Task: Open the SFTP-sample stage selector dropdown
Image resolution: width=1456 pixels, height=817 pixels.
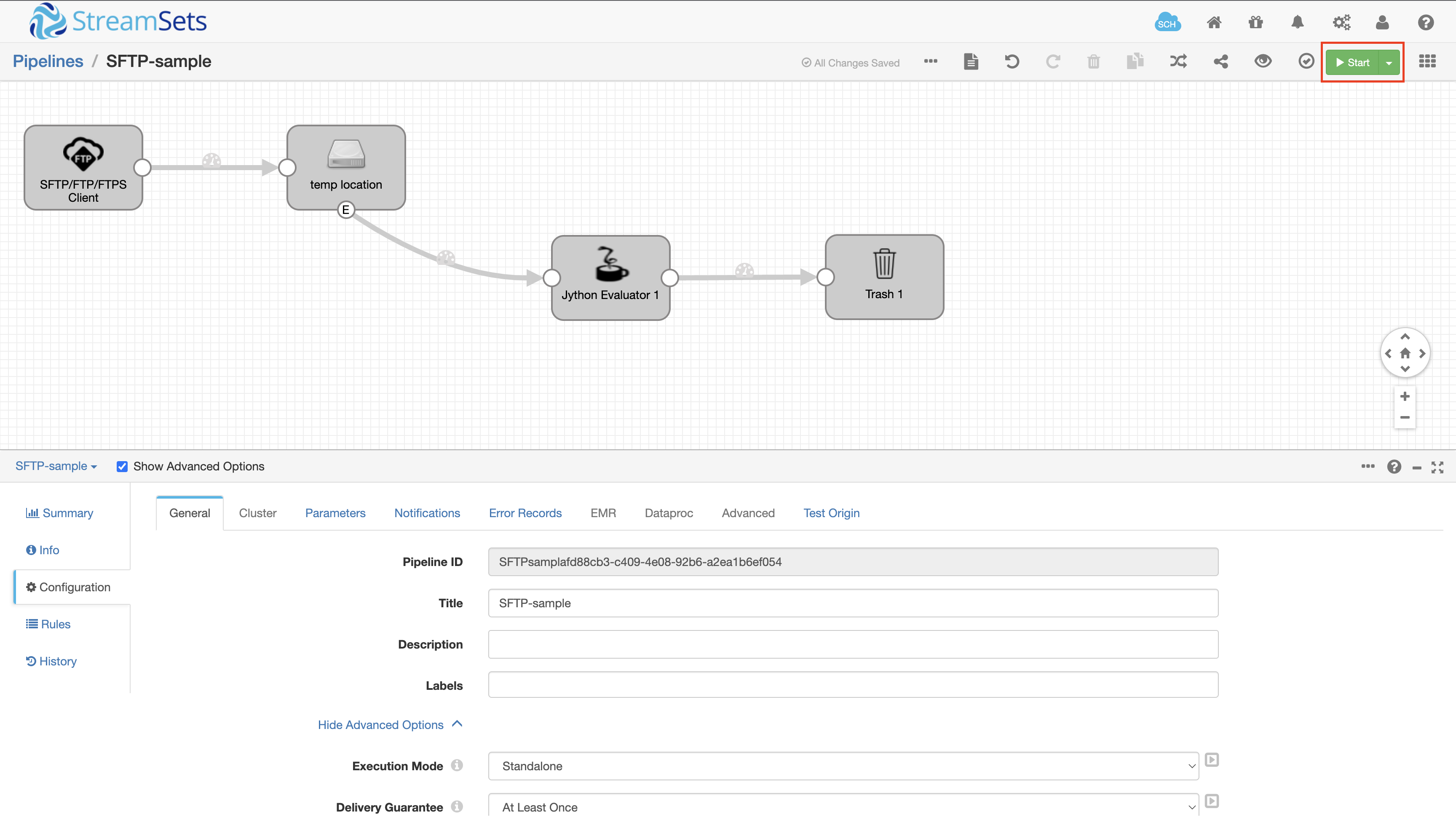Action: tap(56, 466)
